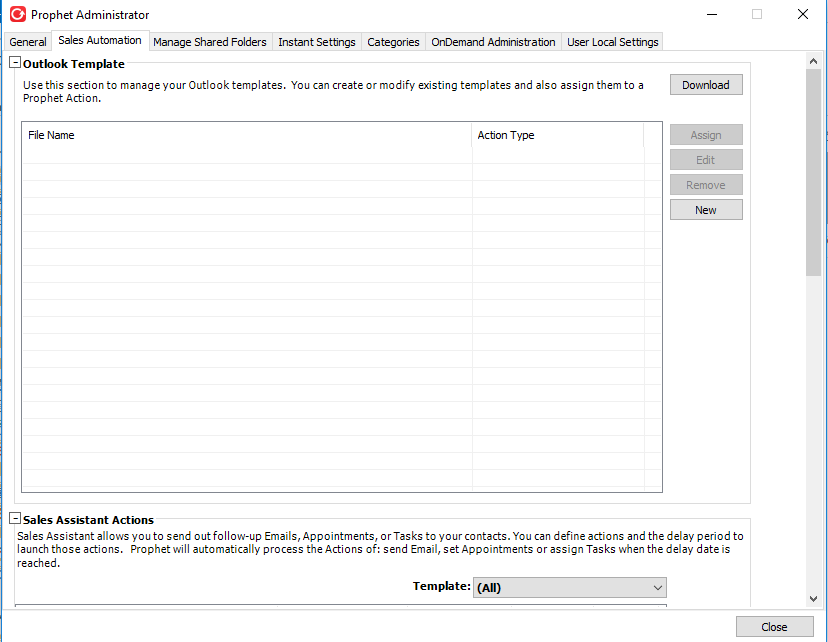This screenshot has height=642, width=828.
Task: Minimize the Prophet Administrator window
Action: tap(712, 14)
